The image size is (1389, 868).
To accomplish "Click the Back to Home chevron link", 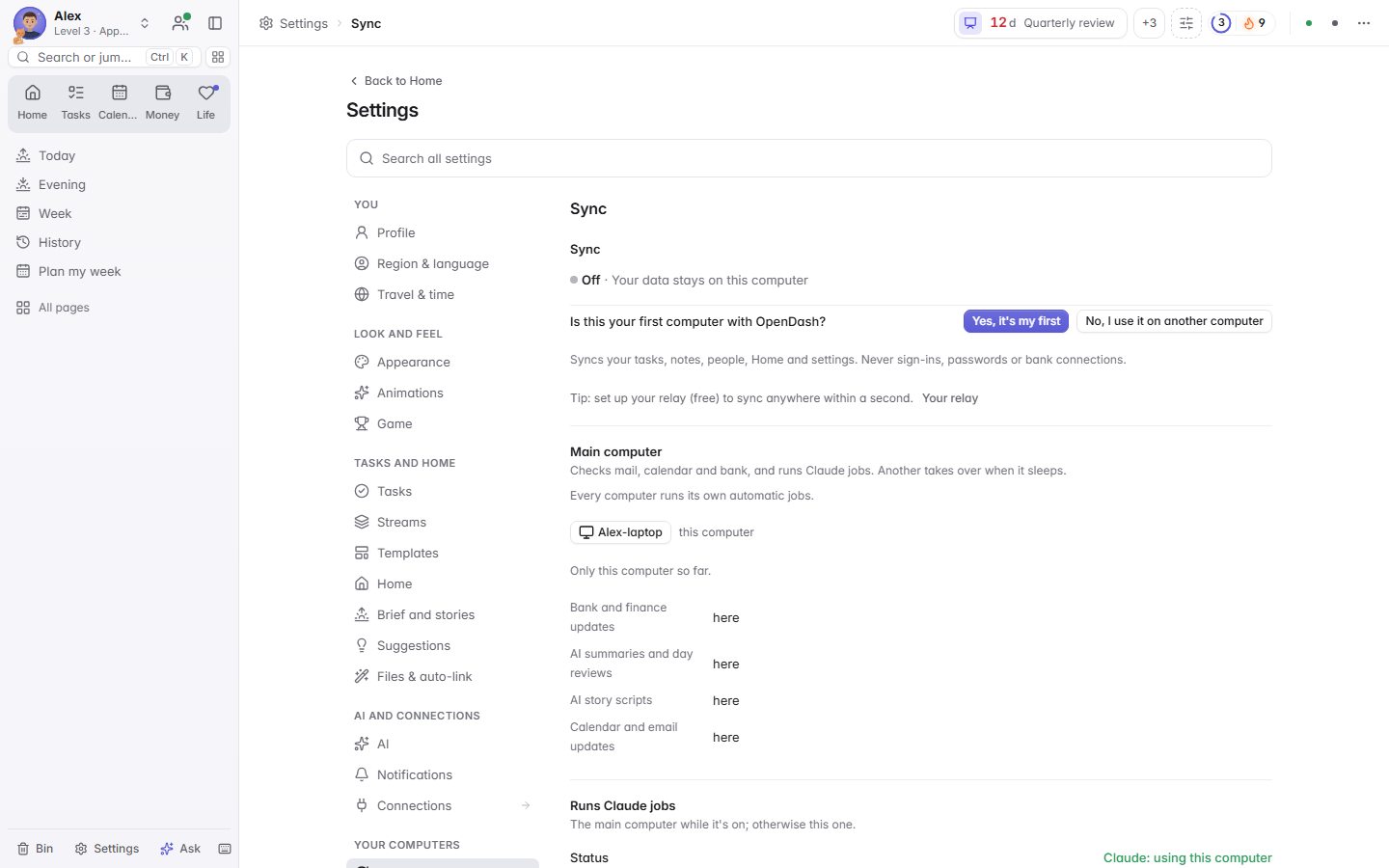I will tap(395, 81).
